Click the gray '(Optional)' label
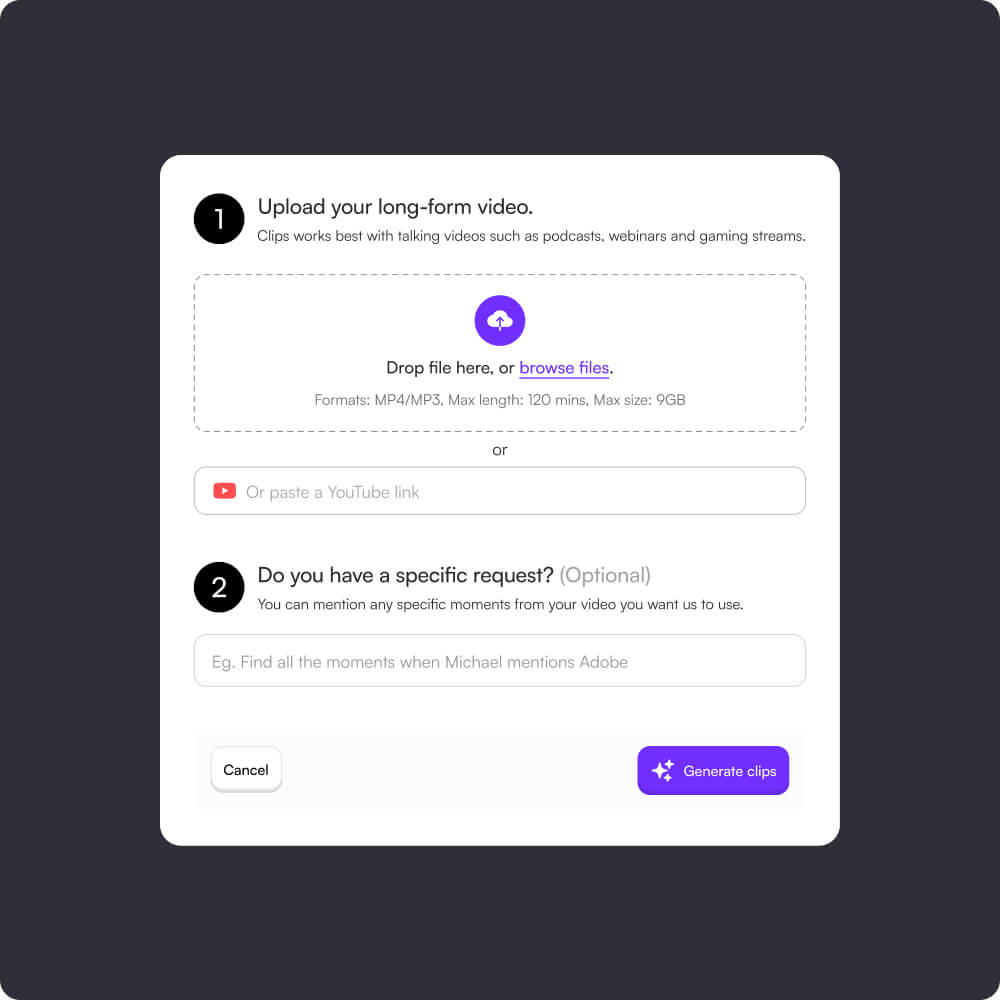 point(605,575)
